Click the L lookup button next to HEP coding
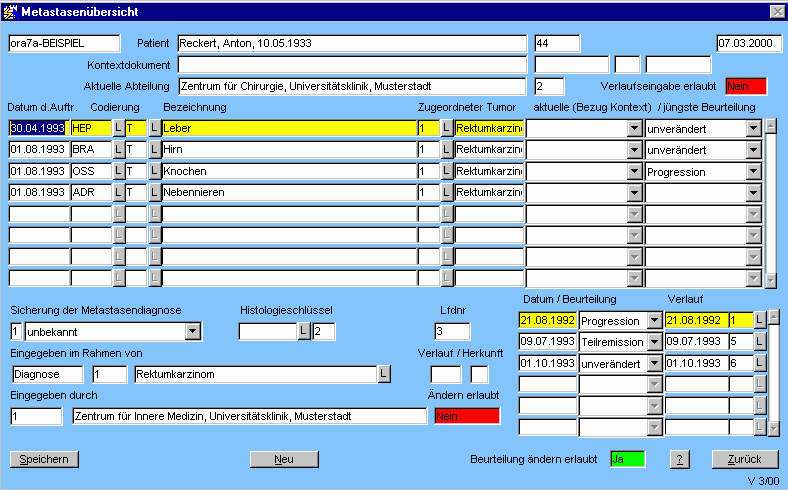Screen dimensions: 788x490 (118, 128)
